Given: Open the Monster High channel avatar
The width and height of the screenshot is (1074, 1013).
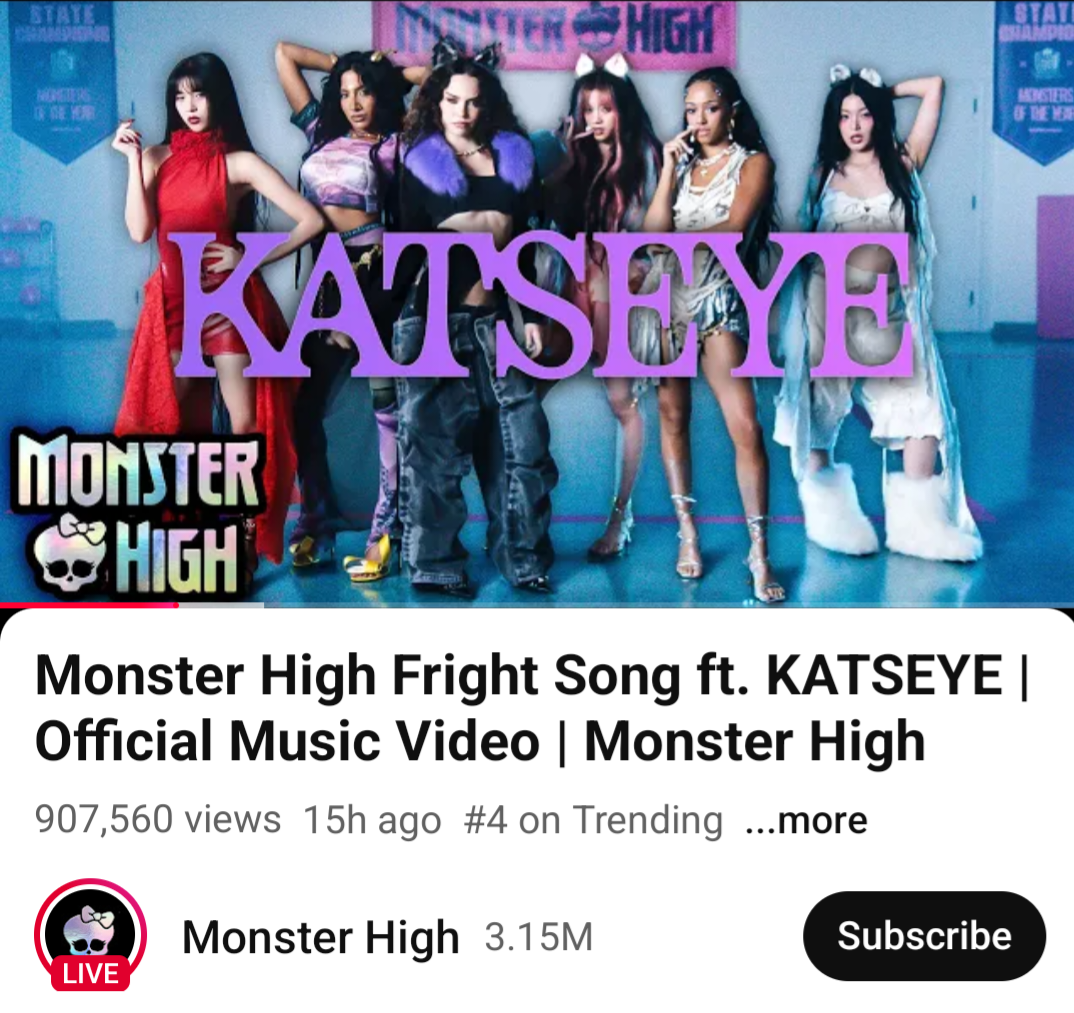Looking at the screenshot, I should tap(90, 934).
